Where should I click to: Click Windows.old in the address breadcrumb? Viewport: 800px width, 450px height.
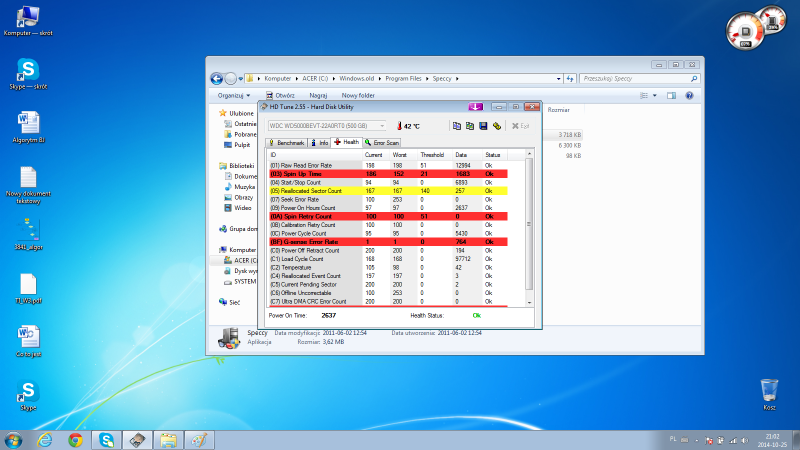click(x=357, y=79)
